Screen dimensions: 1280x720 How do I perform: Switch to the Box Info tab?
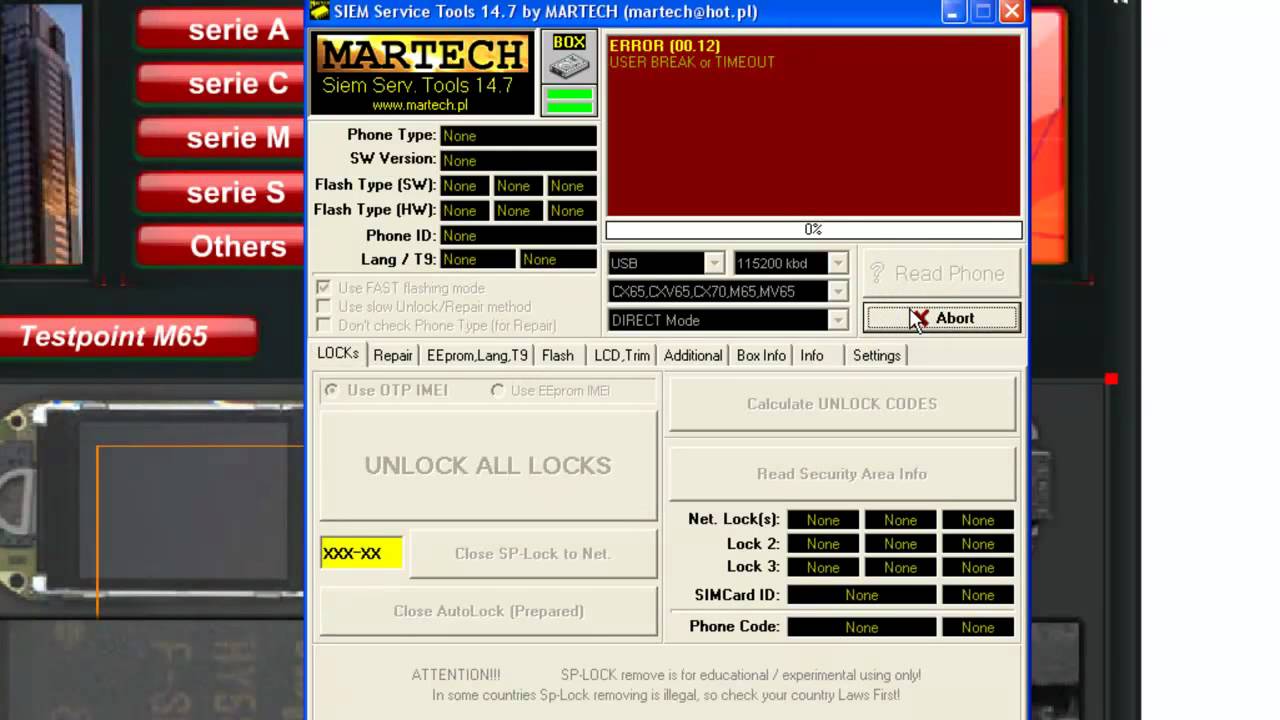click(x=761, y=355)
